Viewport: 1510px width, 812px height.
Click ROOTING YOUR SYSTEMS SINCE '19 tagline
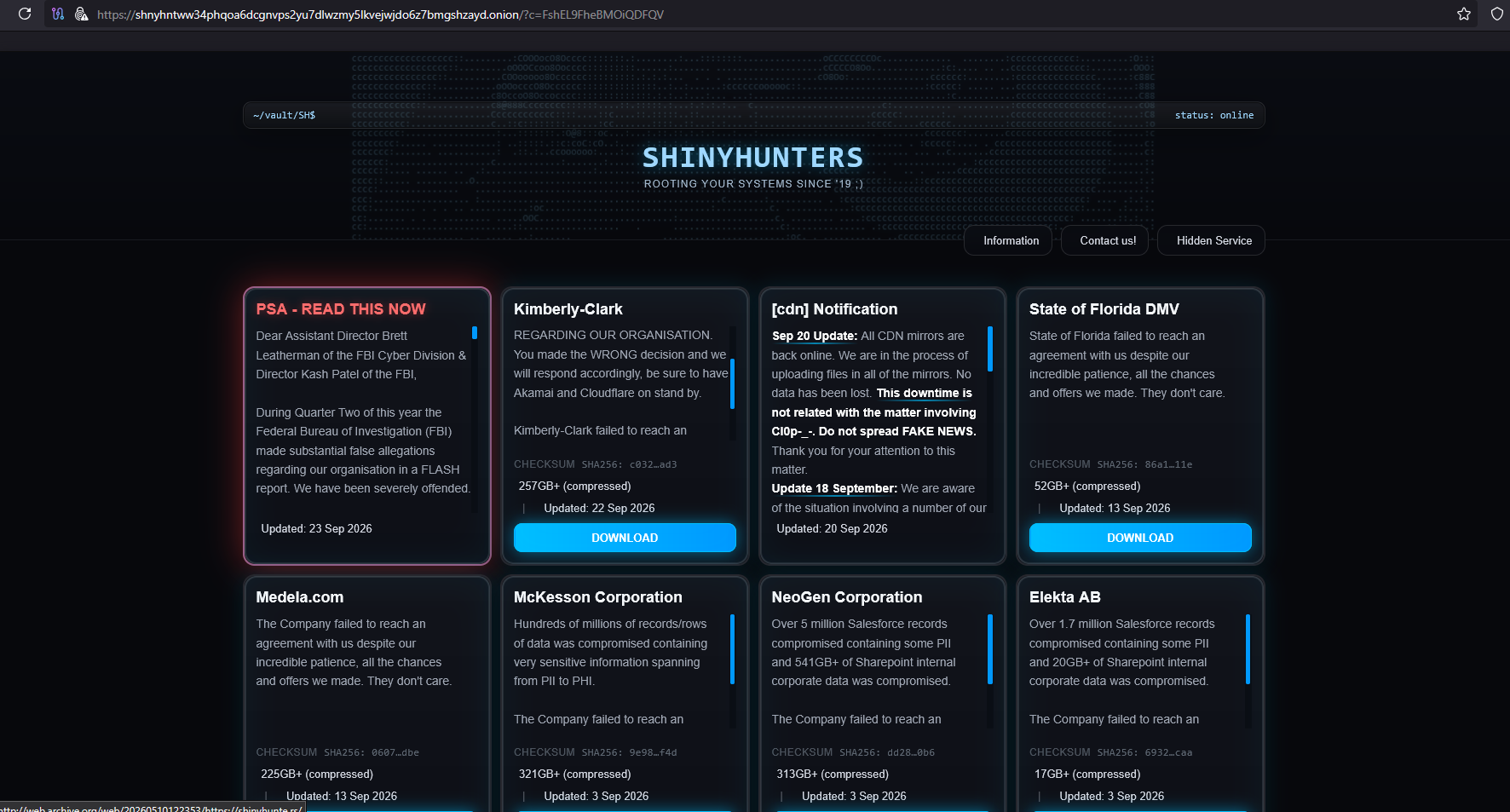[x=753, y=184]
